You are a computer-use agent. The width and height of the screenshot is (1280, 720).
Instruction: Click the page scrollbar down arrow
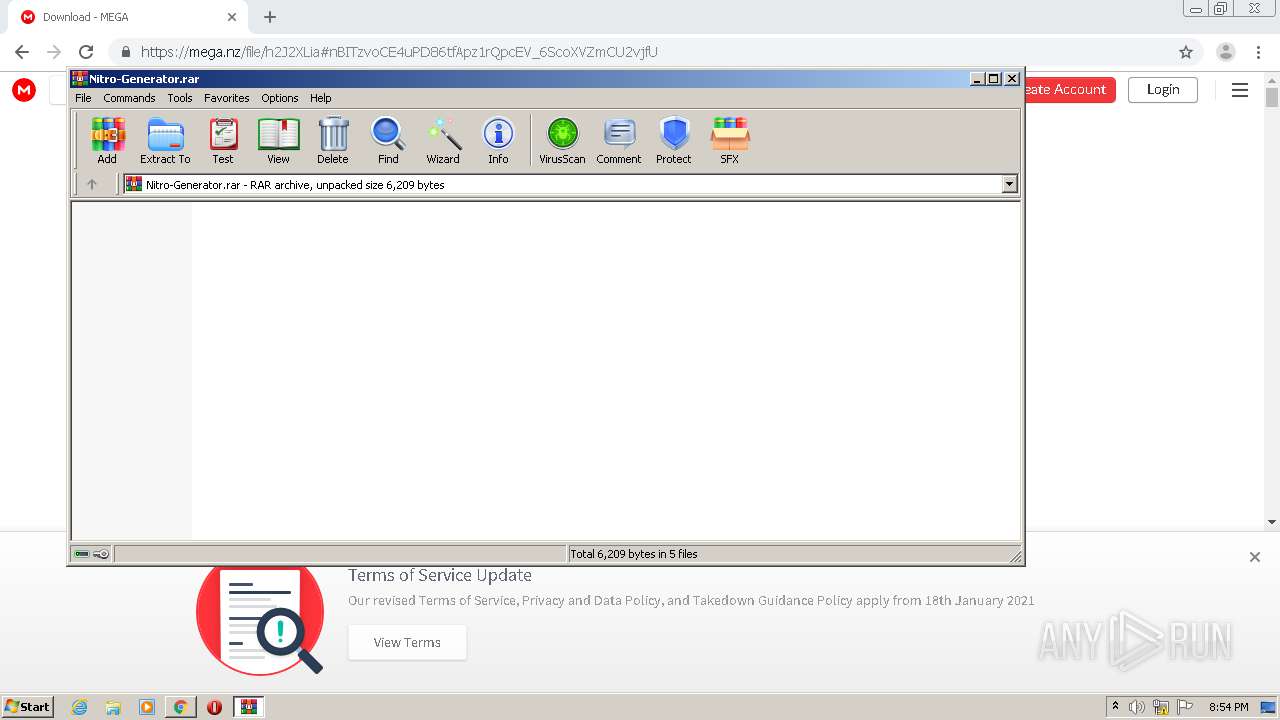[1272, 522]
